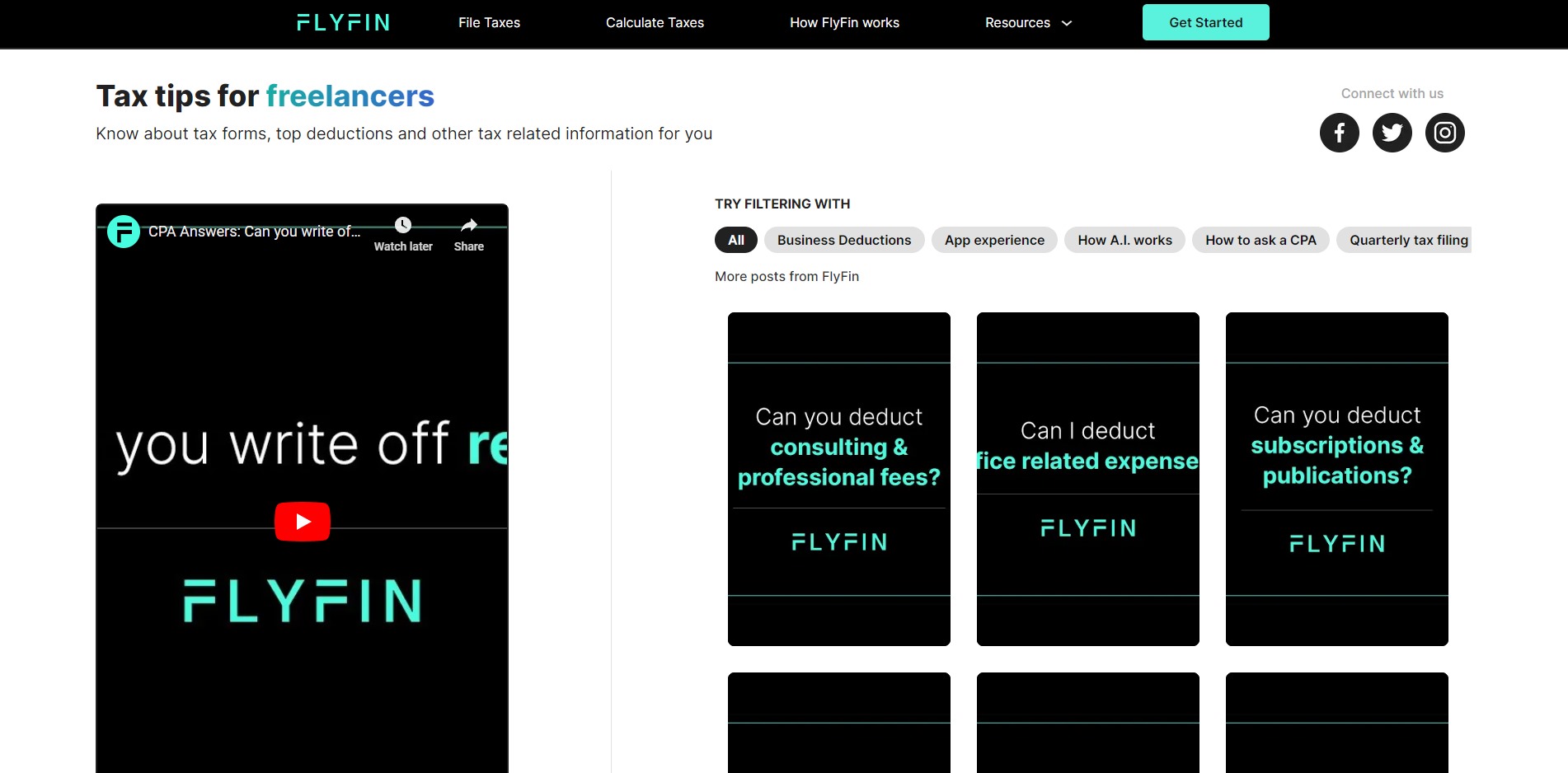Viewport: 1568px width, 773px height.
Task: Open the FlyFin Instagram profile icon
Action: point(1444,133)
